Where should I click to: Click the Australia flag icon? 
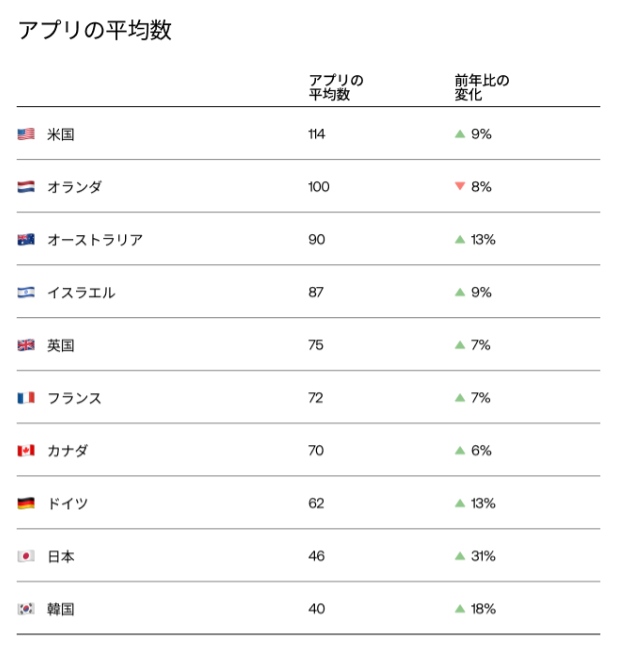tap(26, 240)
